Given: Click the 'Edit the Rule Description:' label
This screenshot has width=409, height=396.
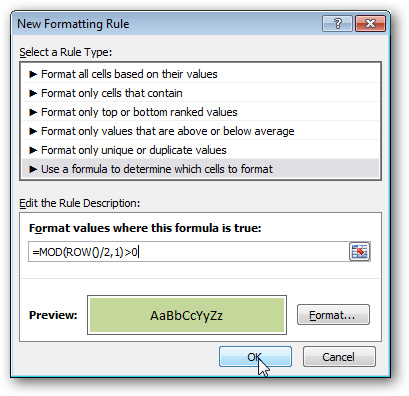Looking at the screenshot, I should [80, 203].
